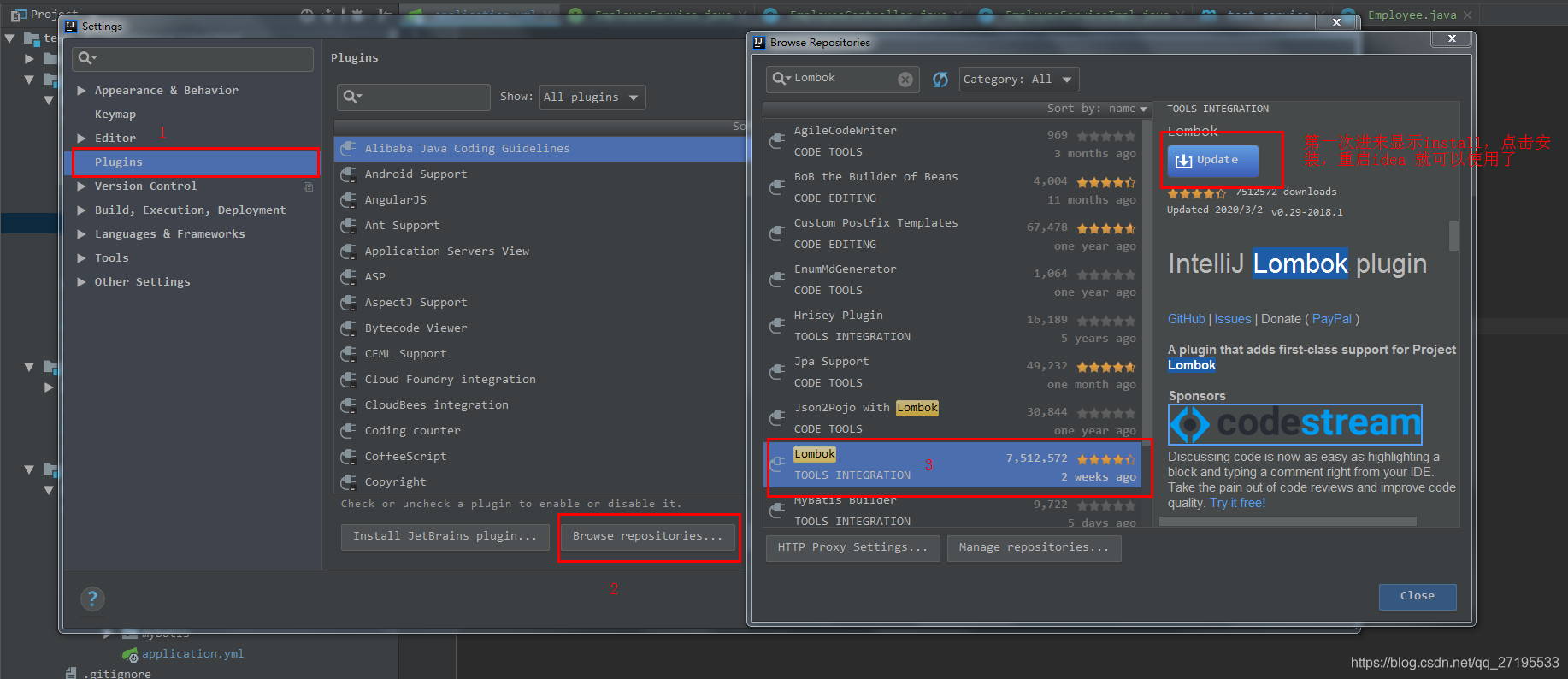The width and height of the screenshot is (1568, 679).
Task: Click the Settings search magnifier icon
Action: point(87,58)
